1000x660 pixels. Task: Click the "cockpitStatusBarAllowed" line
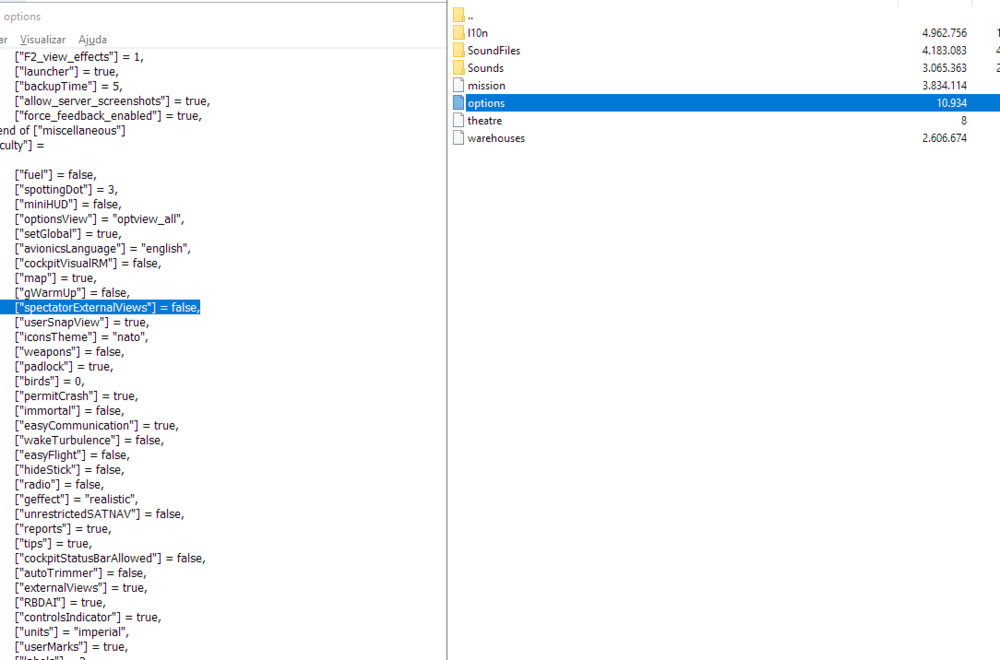tap(110, 558)
